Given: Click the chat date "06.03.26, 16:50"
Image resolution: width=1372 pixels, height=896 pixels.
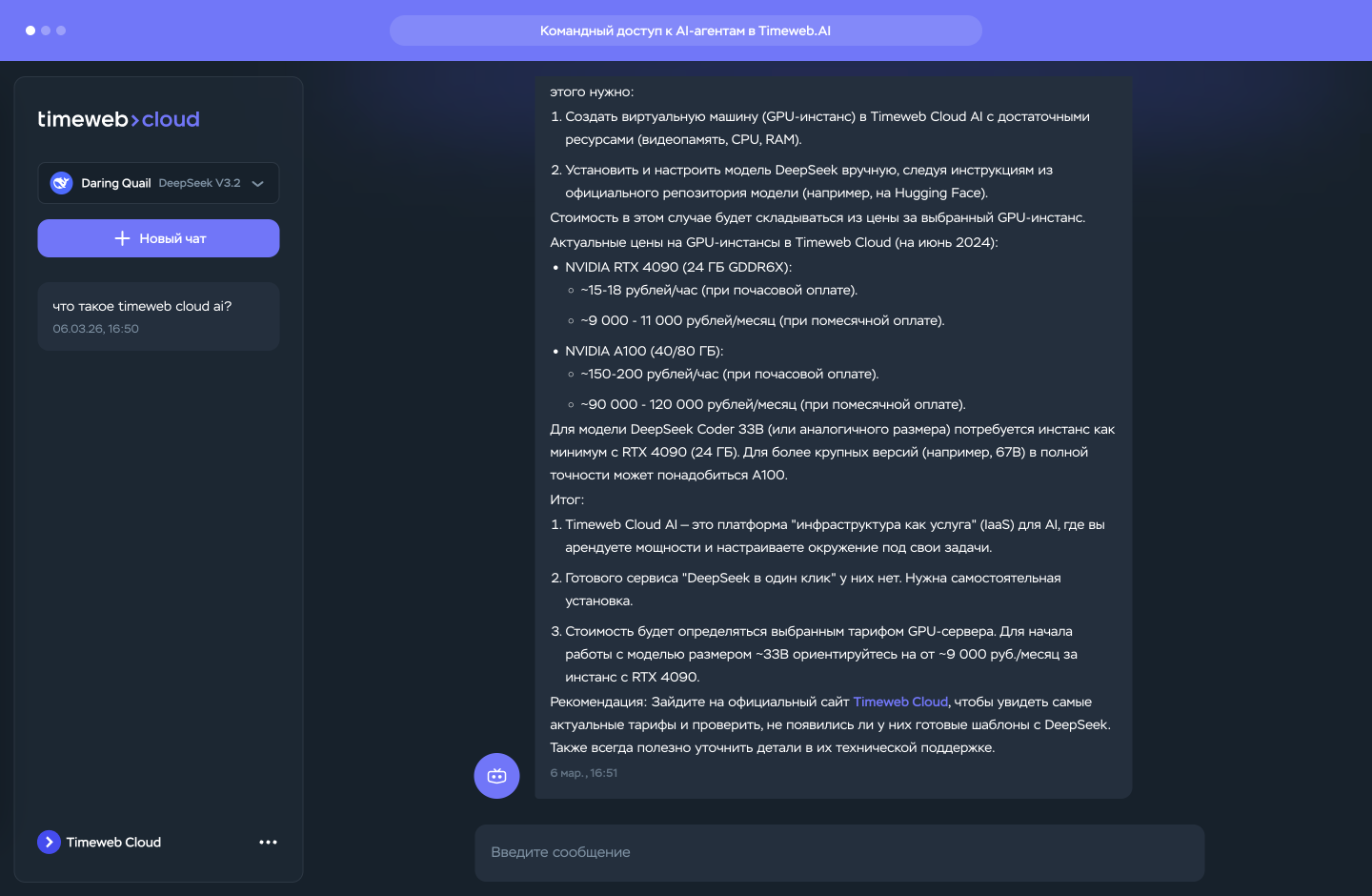Looking at the screenshot, I should (x=95, y=329).
